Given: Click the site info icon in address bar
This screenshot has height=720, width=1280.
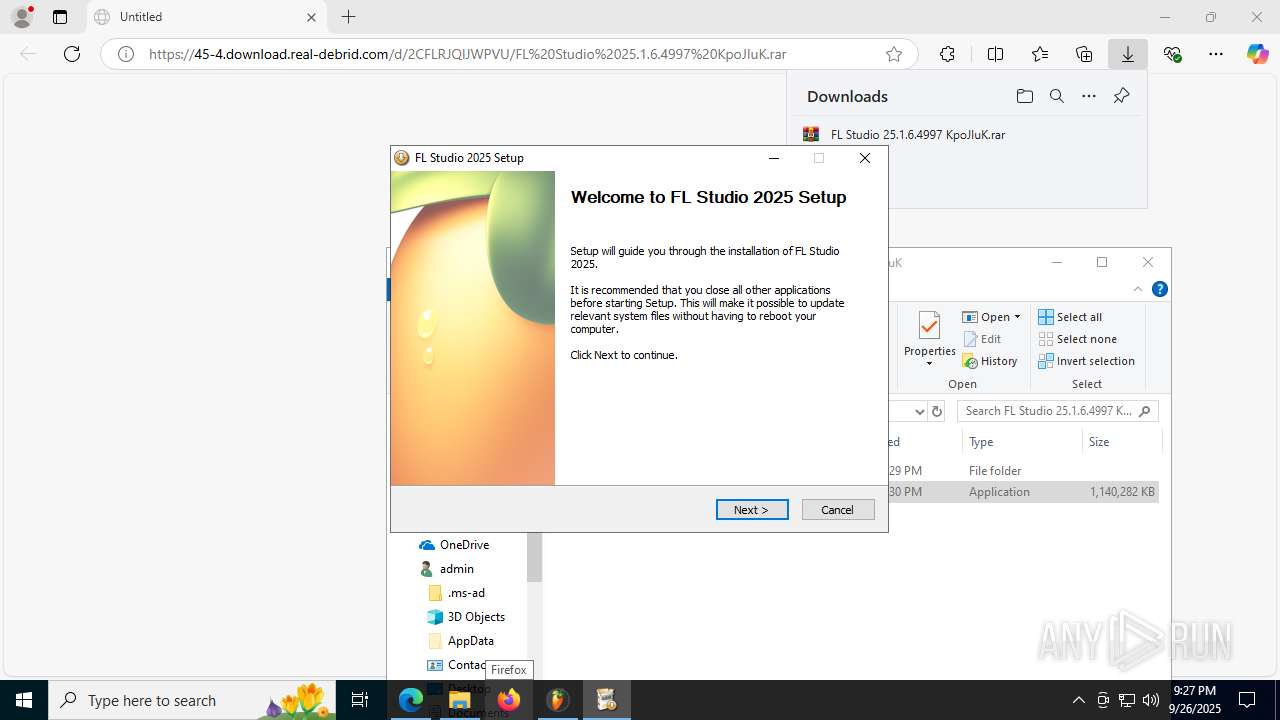Looking at the screenshot, I should coord(126,54).
